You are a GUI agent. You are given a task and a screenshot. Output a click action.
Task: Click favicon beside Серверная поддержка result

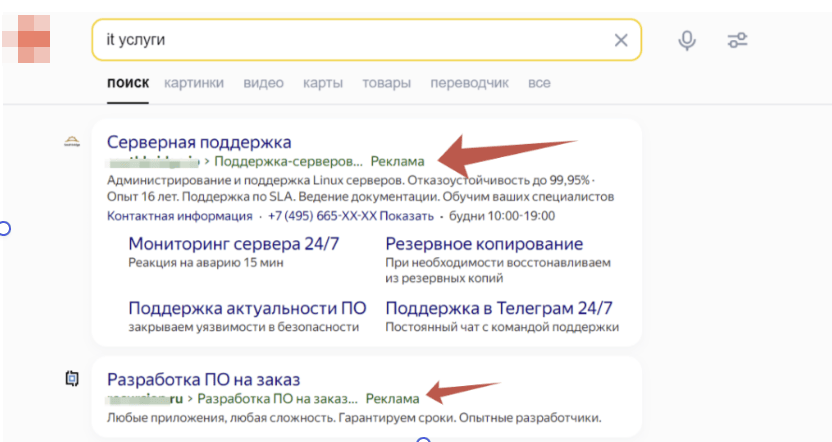[x=72, y=141]
